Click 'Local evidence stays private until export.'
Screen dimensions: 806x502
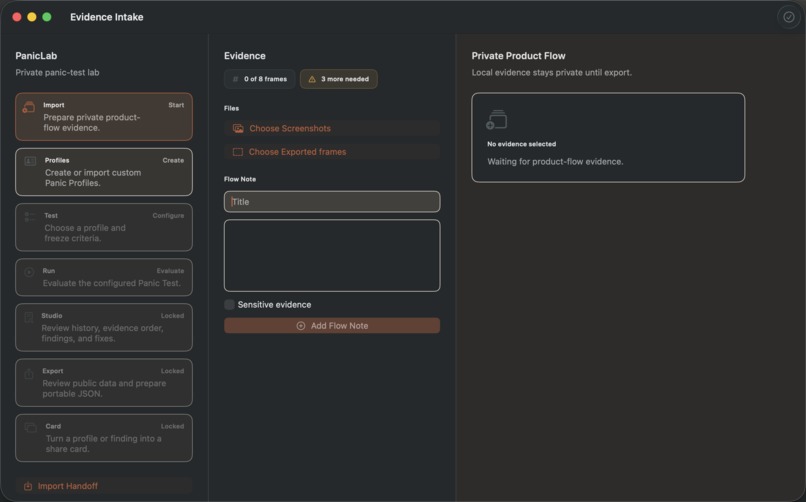(x=552, y=72)
